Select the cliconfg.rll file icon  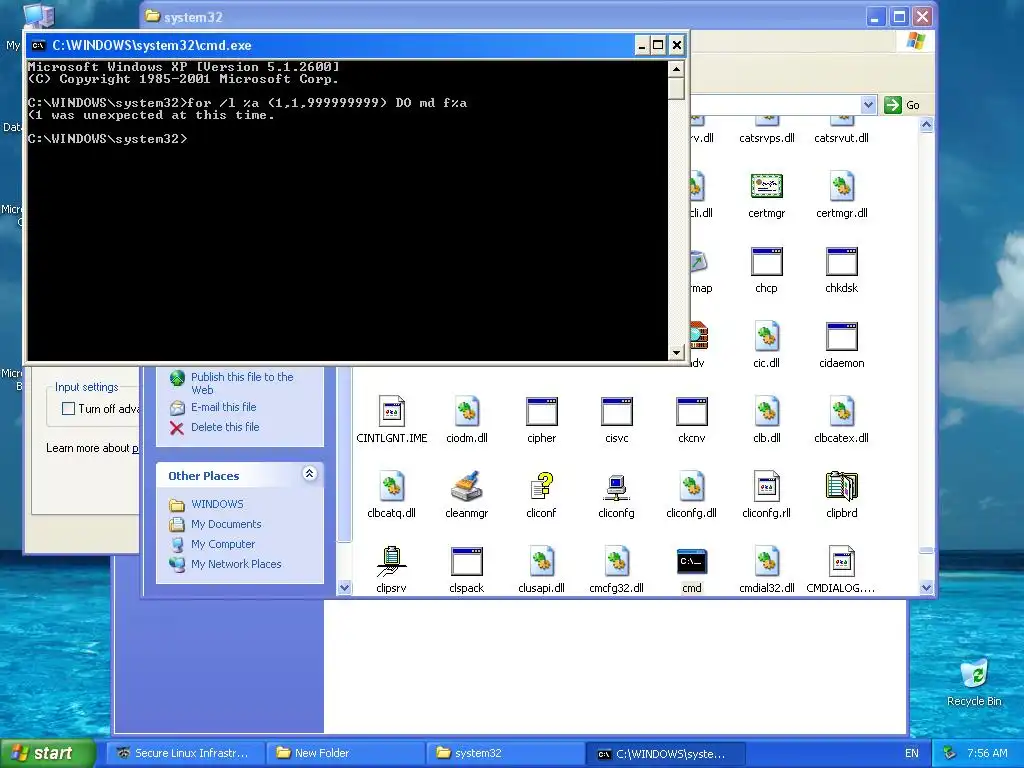click(x=766, y=487)
